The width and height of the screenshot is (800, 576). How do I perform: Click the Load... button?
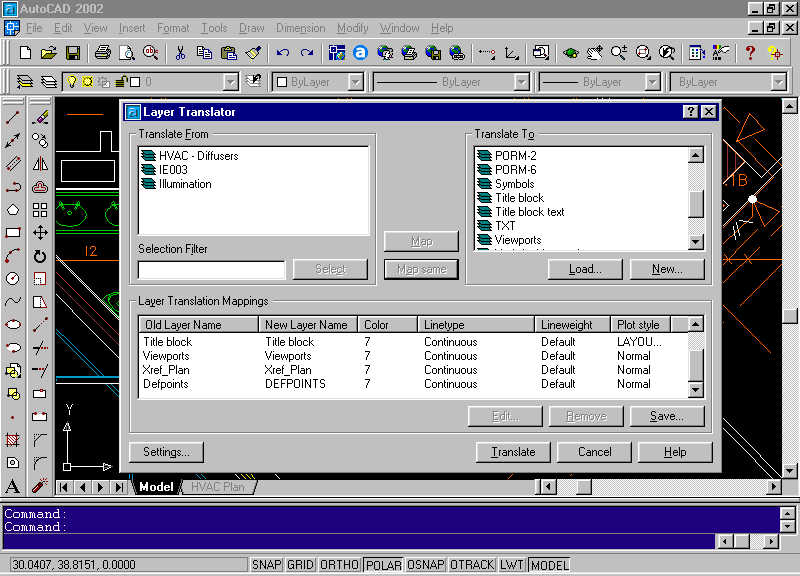[x=584, y=269]
